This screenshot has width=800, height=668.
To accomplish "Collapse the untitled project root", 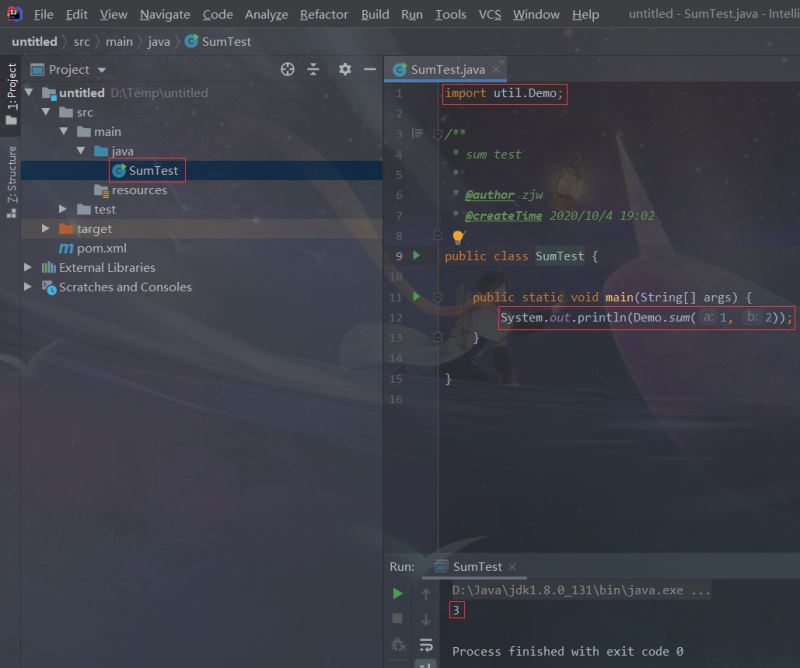I will (x=29, y=92).
